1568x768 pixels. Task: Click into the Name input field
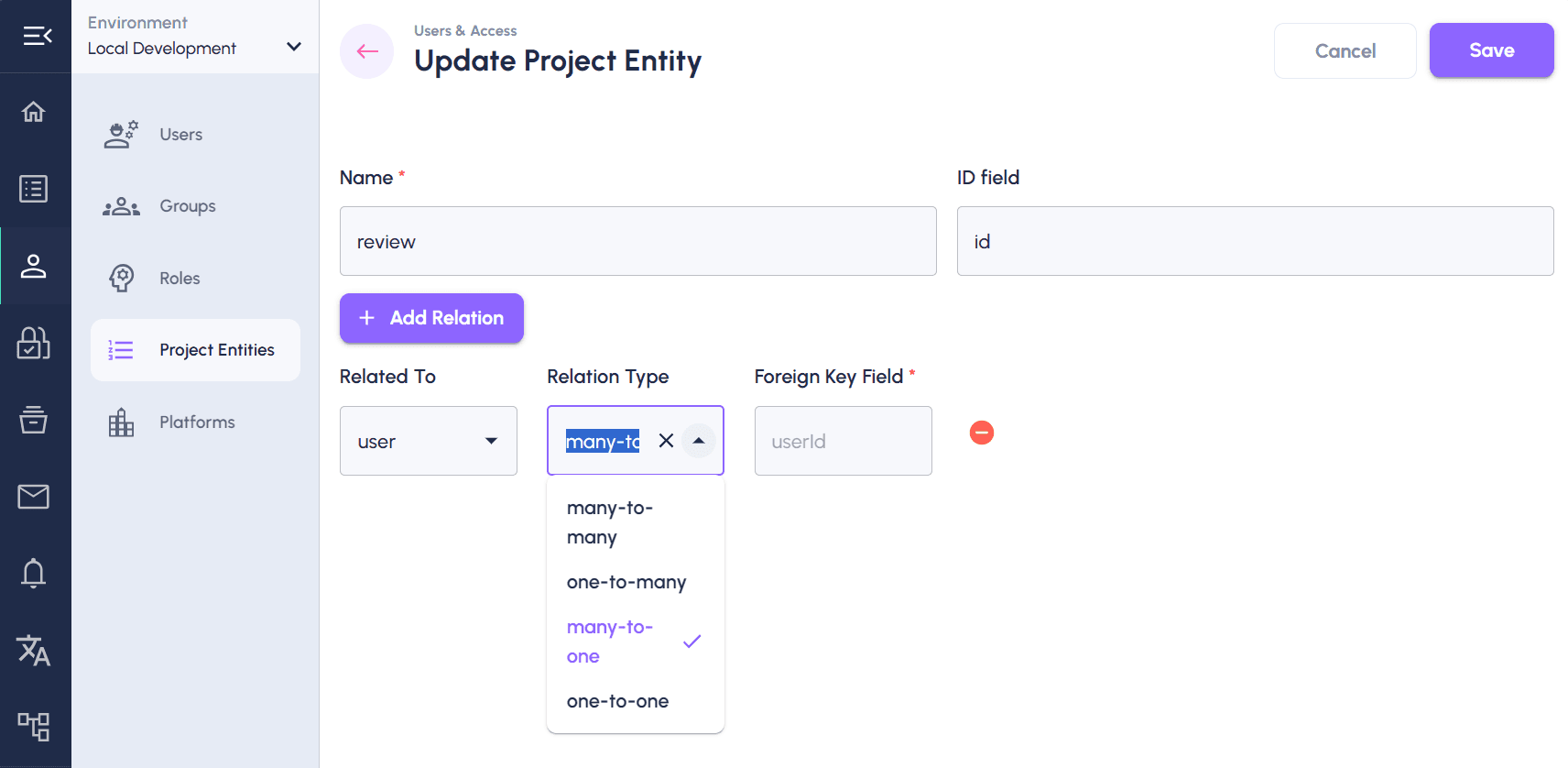[x=638, y=241]
